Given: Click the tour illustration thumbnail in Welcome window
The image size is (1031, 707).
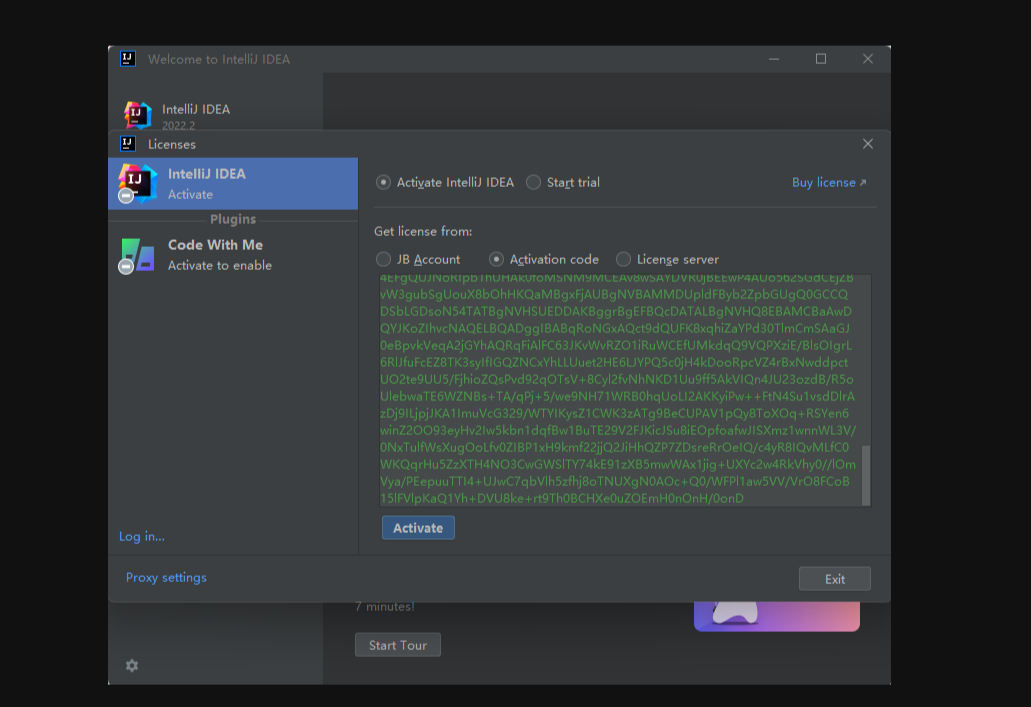Looking at the screenshot, I should coord(777,616).
